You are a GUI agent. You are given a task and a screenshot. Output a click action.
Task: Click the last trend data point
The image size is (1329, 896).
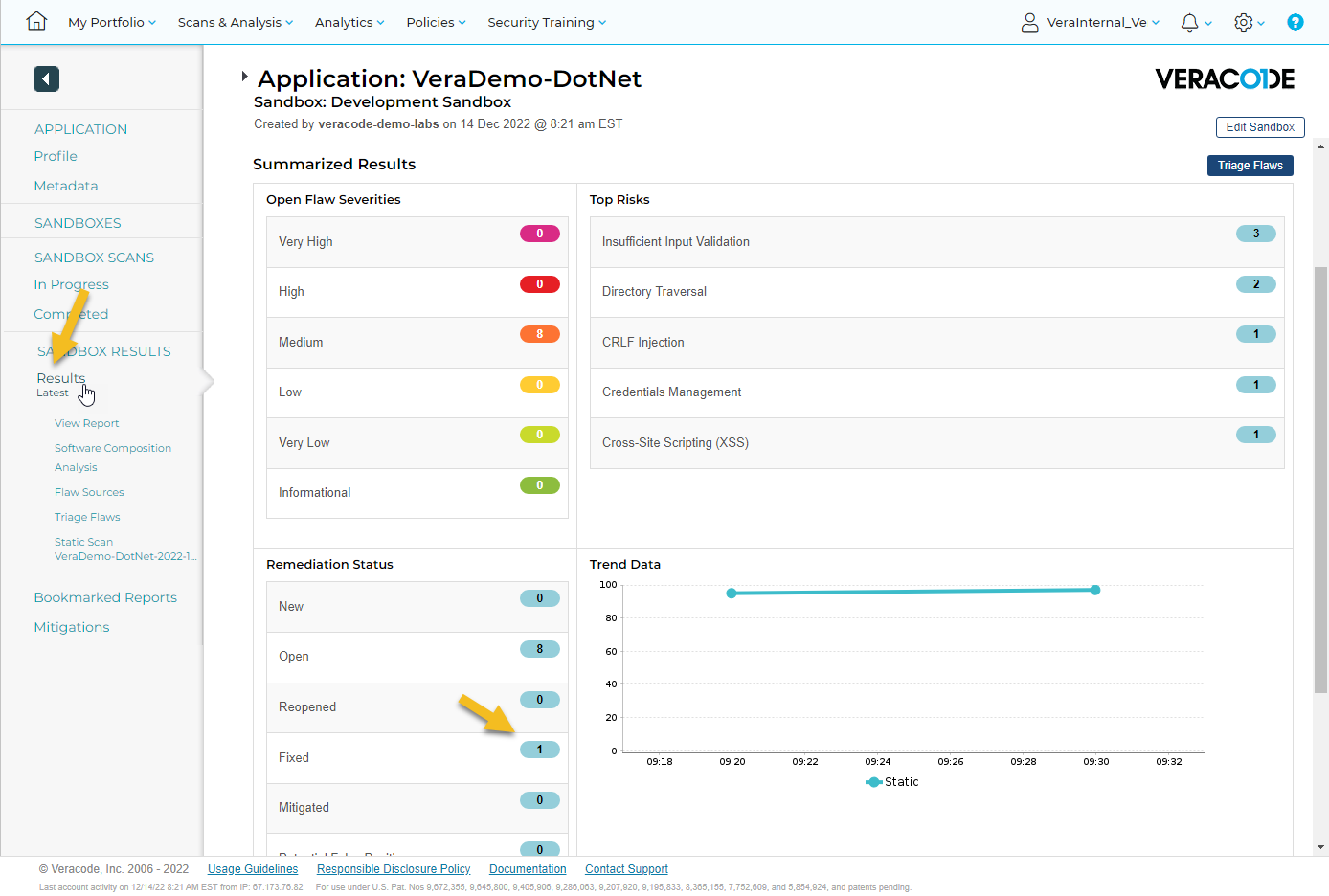pyautogui.click(x=1095, y=590)
